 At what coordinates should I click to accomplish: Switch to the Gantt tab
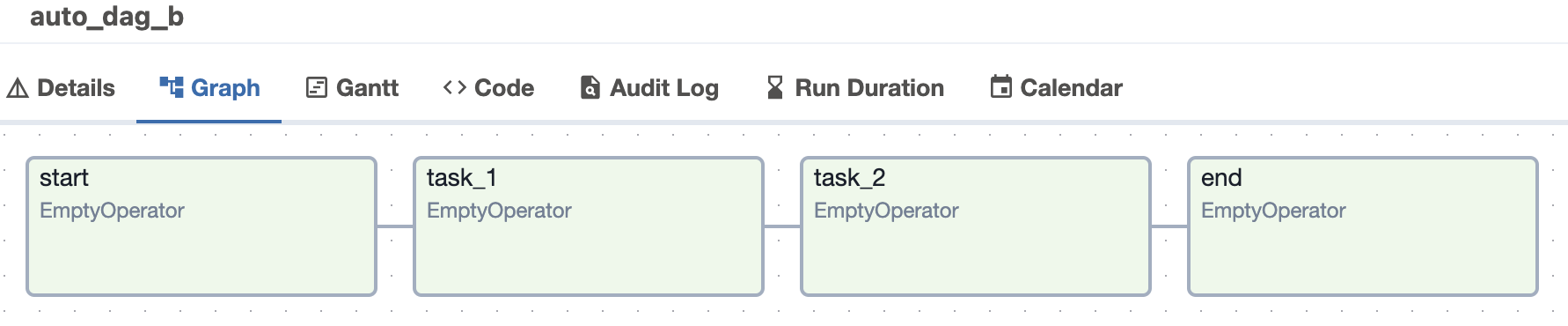pyautogui.click(x=352, y=88)
